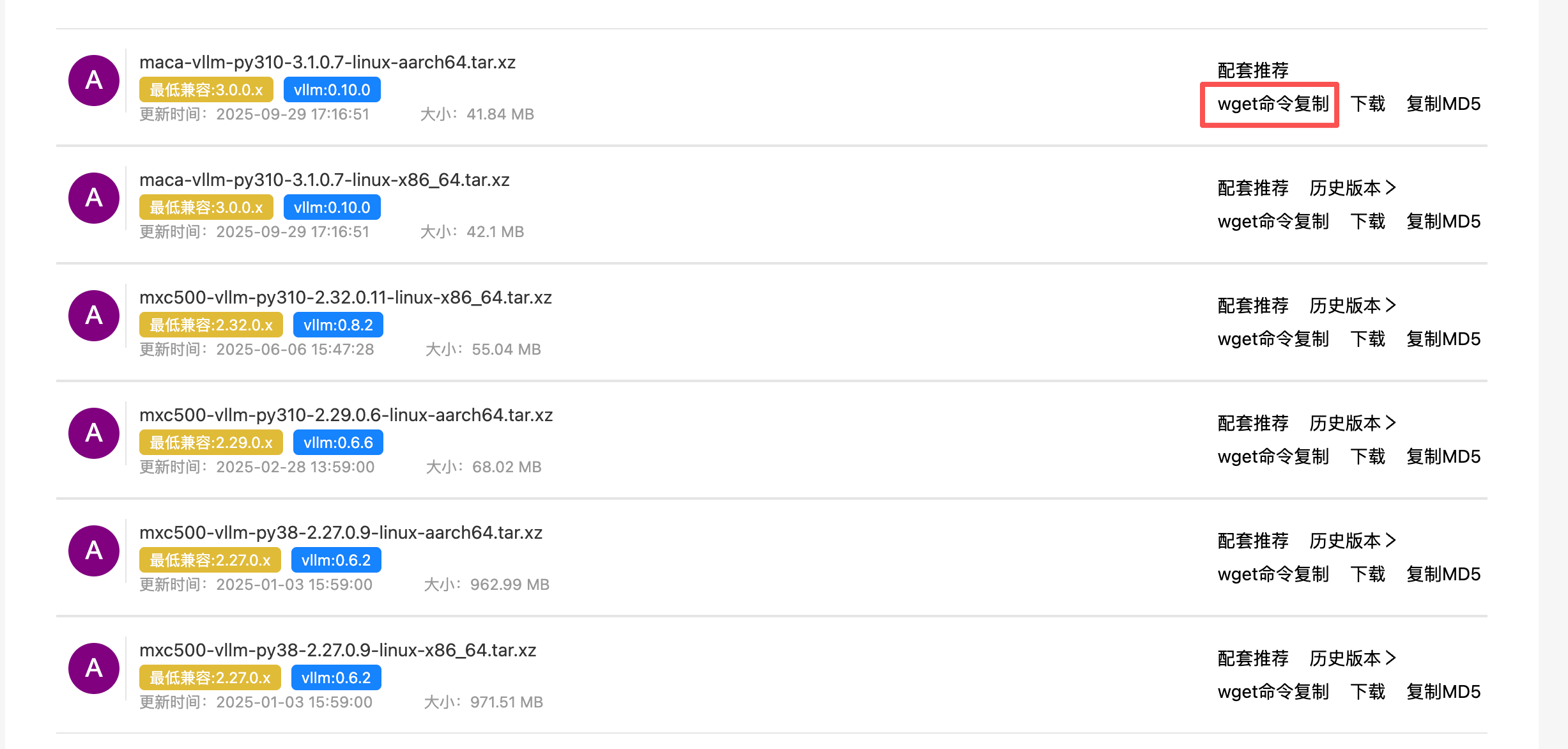The height and width of the screenshot is (749, 1568).
Task: Click the 最低兼容:2.32.0.x yellow tag
Action: click(211, 325)
